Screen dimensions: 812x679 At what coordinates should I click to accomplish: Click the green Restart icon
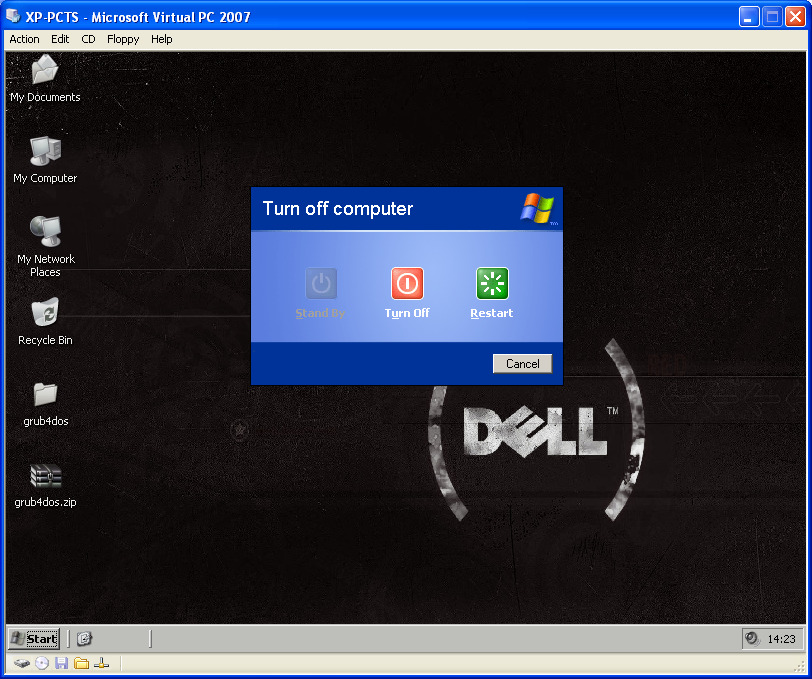492,283
